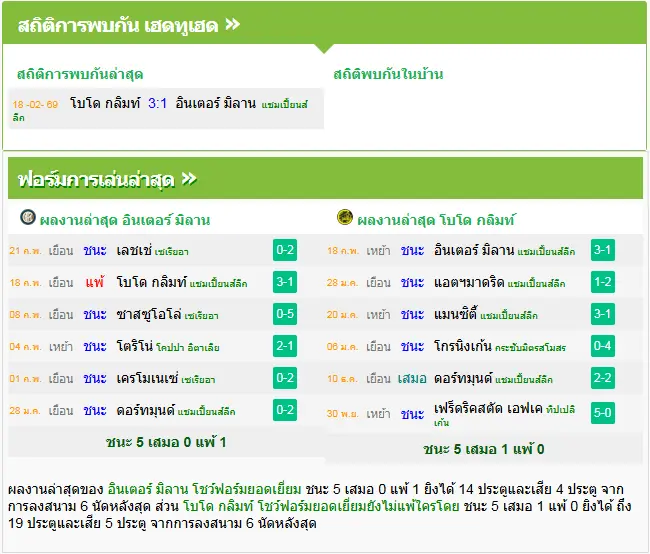Click the summary ชนะ 5 เสมอ 0 แพ้ 1
The height and width of the screenshot is (554, 650).
pos(166,442)
